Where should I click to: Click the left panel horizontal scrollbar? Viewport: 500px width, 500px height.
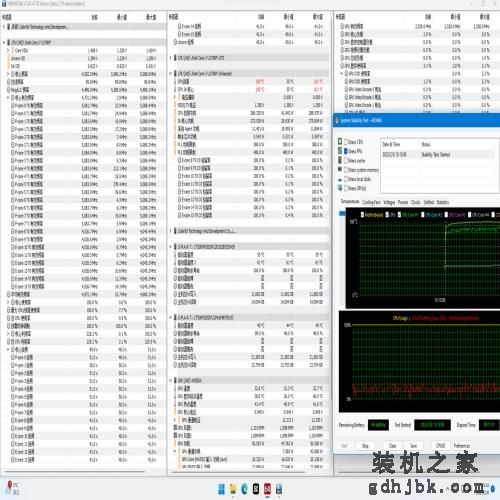[x=74, y=471]
